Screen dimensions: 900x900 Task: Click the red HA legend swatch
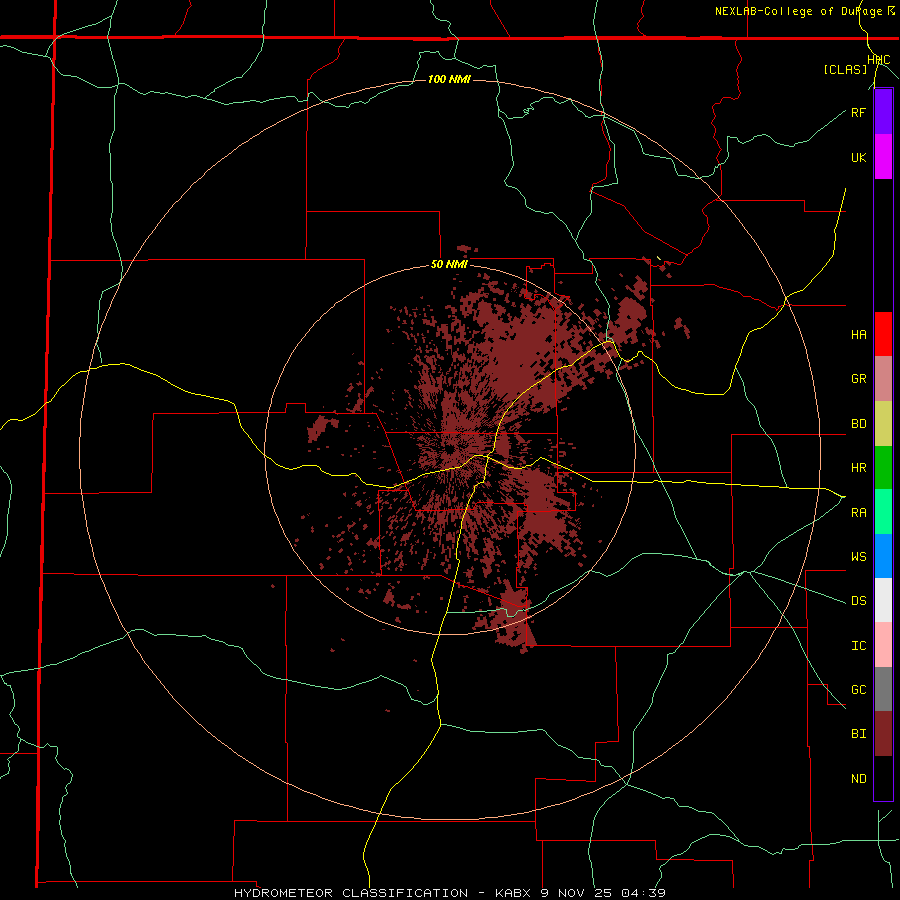pyautogui.click(x=883, y=334)
